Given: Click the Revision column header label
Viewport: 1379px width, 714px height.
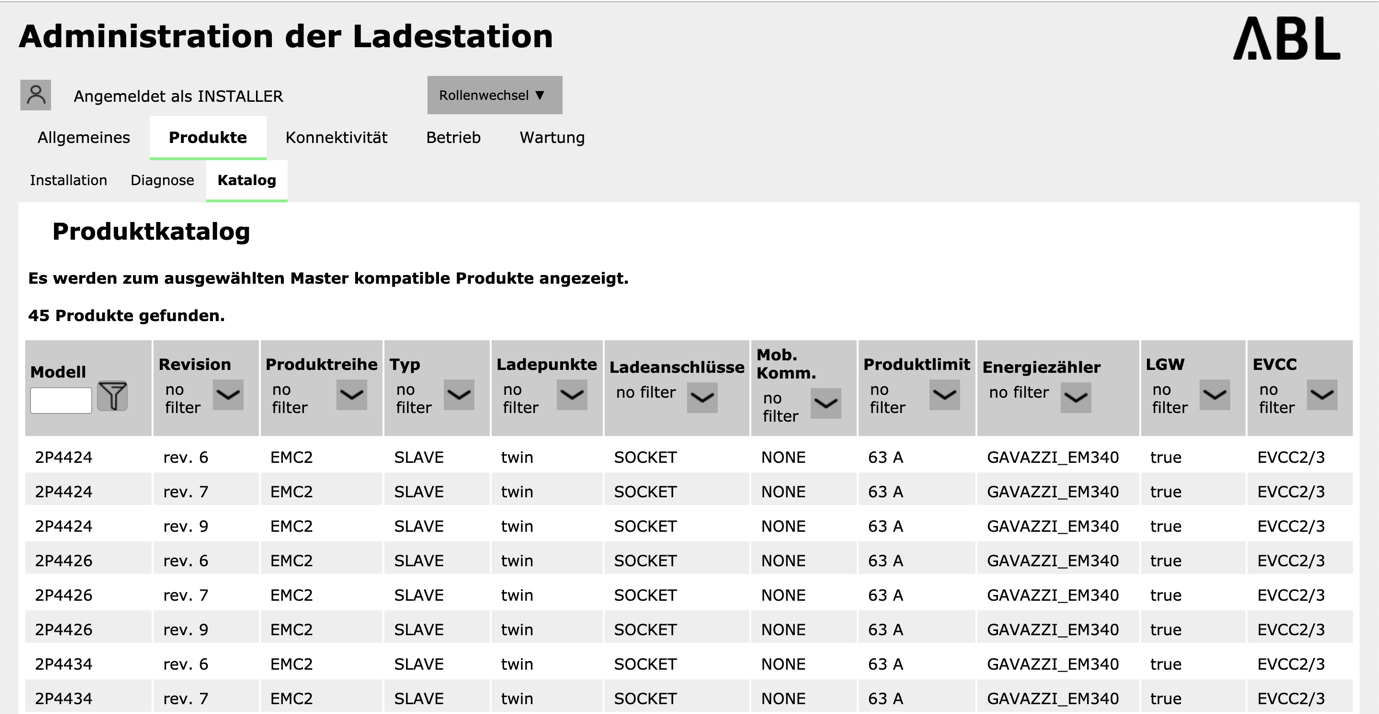Looking at the screenshot, I should [x=195, y=364].
